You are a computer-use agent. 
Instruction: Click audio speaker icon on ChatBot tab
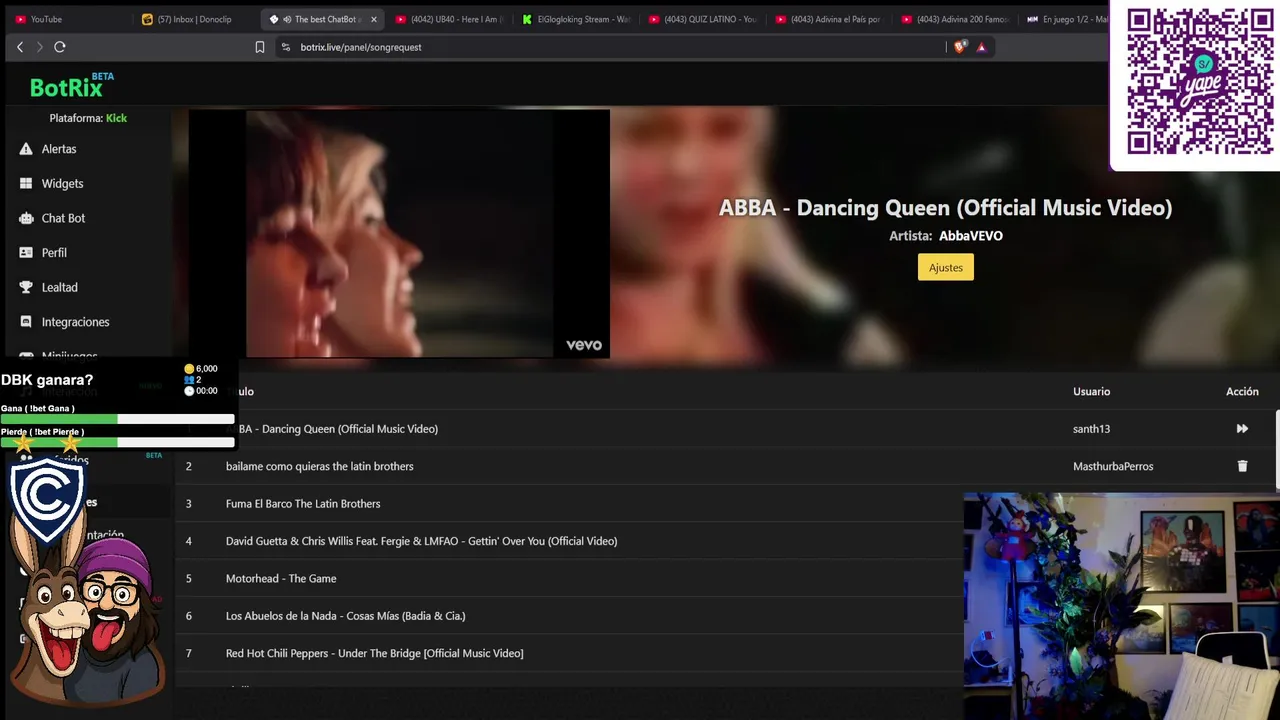point(287,19)
